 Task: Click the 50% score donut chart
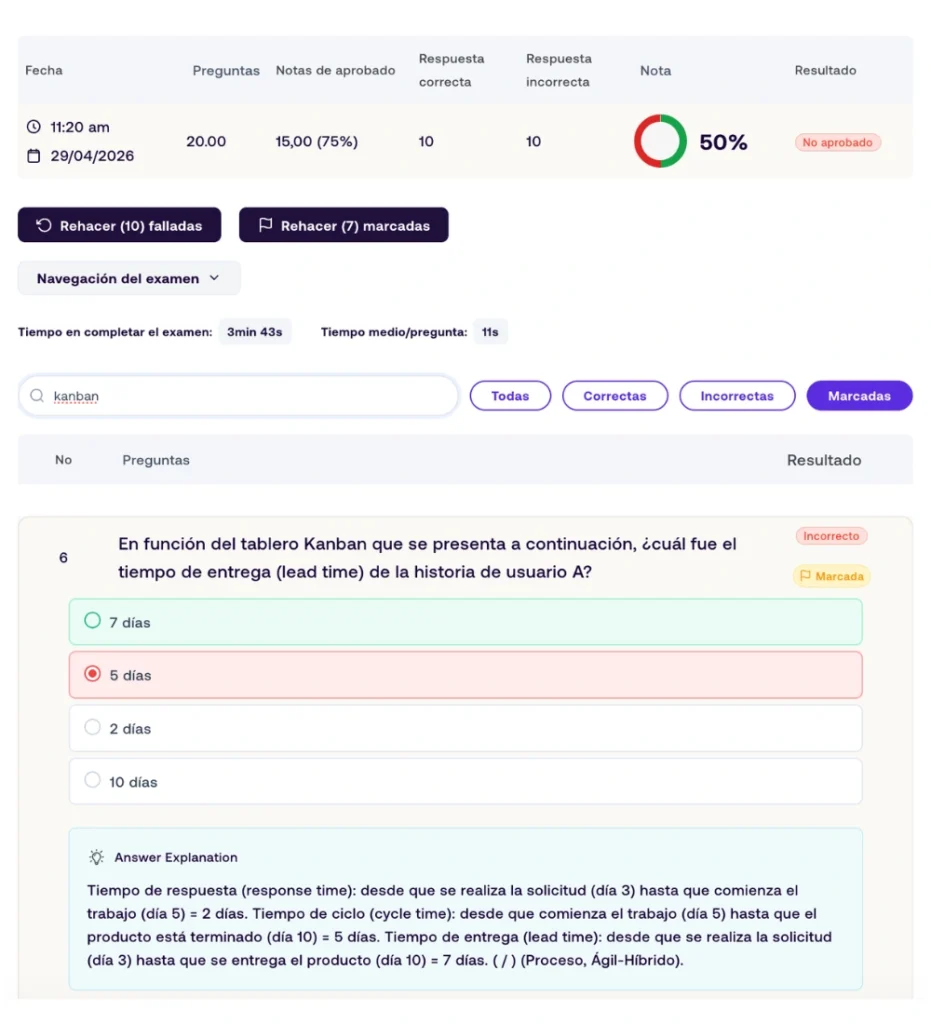click(x=660, y=141)
